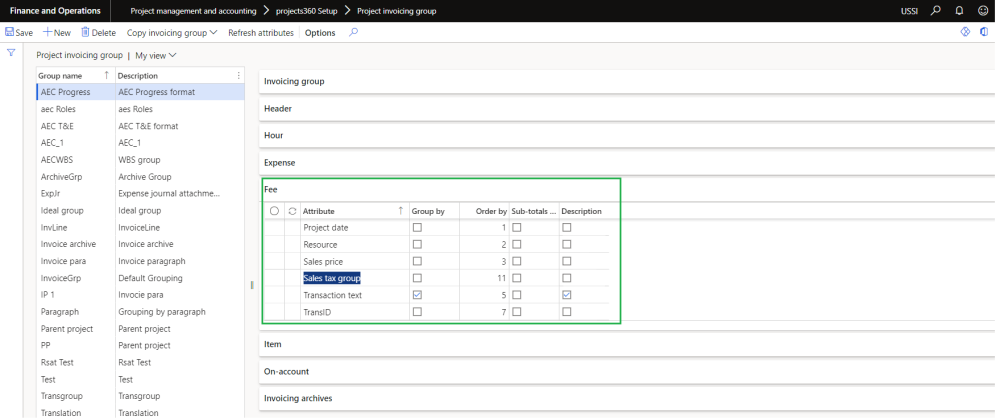Open the Options menu tab
This screenshot has width=1000, height=420.
(320, 32)
